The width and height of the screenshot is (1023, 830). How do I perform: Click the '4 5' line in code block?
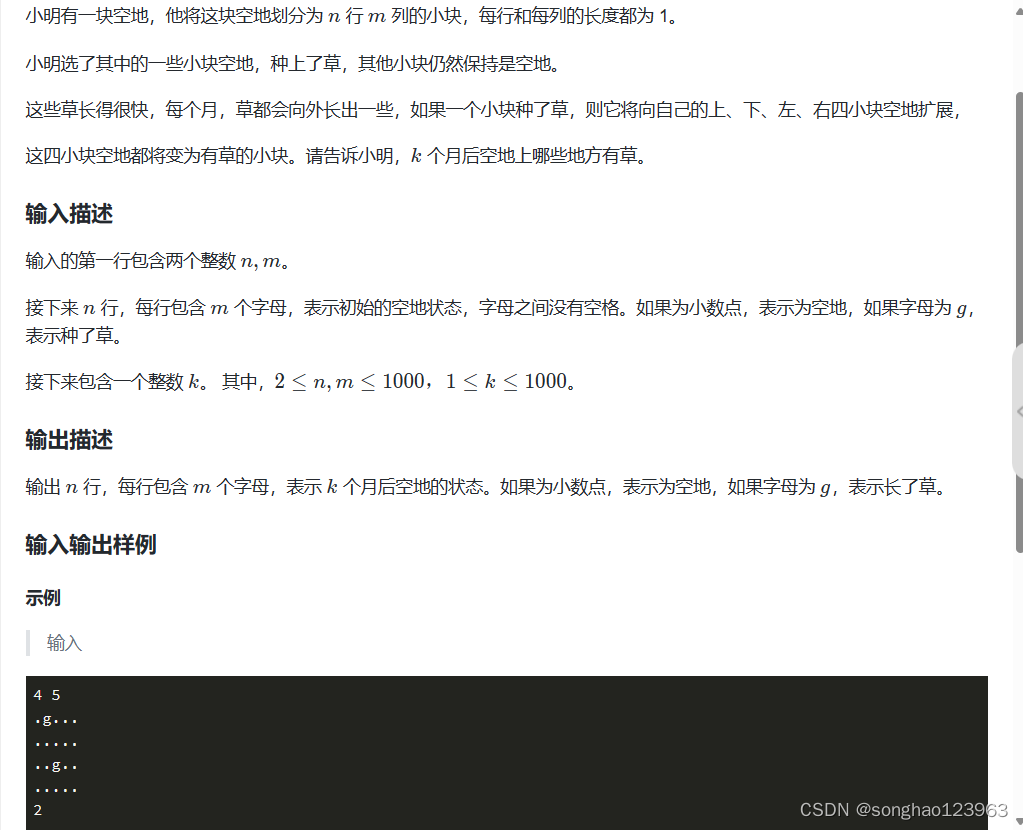coord(47,696)
